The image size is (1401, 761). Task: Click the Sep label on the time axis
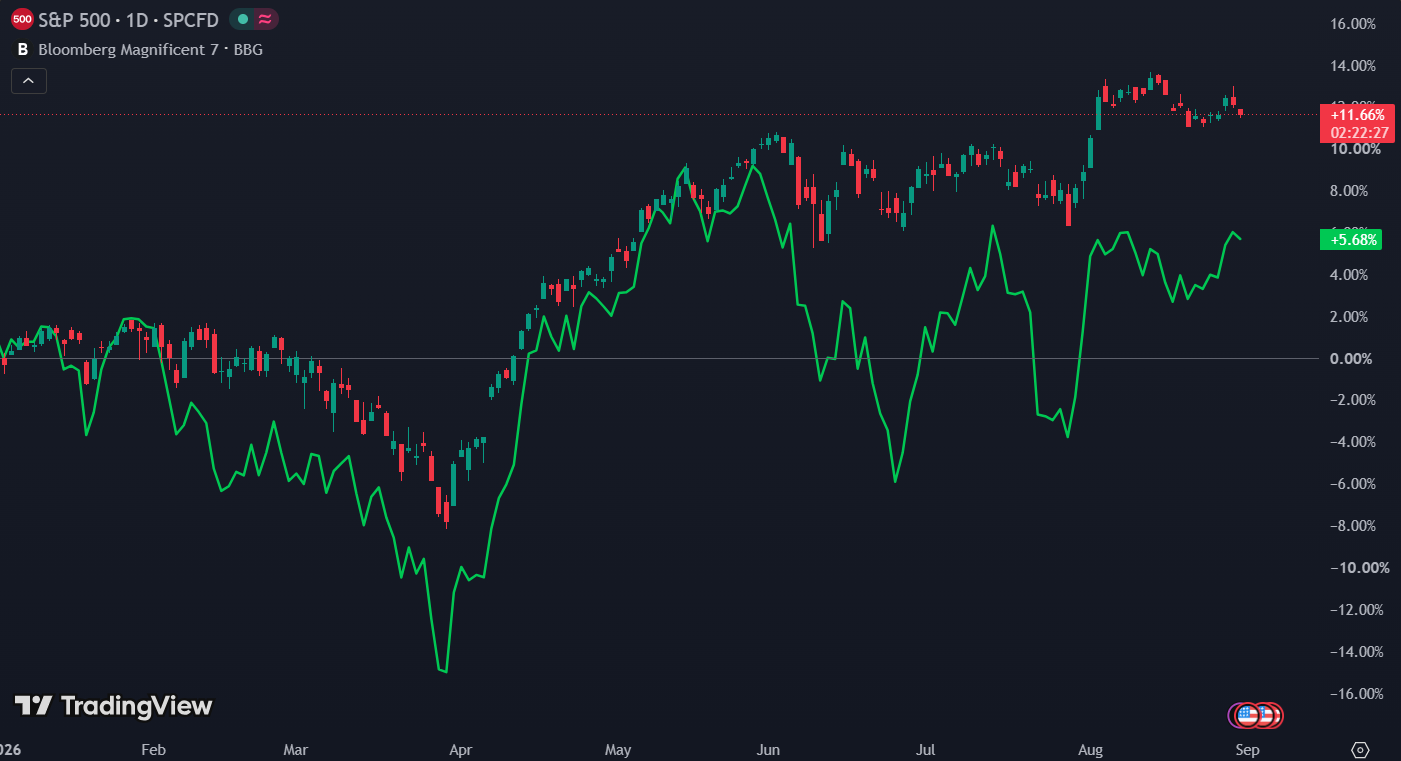click(1247, 749)
